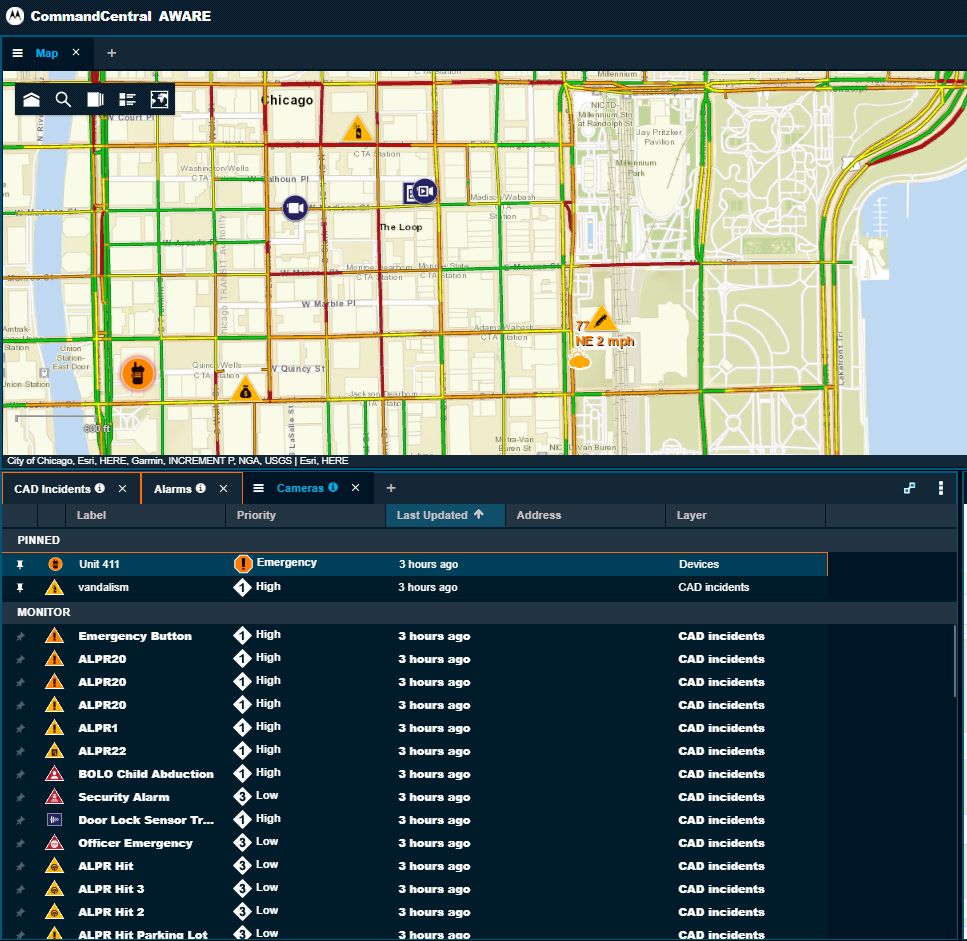The image size is (967, 941).
Task: Open the Cameras tab hamburger menu
Action: point(258,488)
